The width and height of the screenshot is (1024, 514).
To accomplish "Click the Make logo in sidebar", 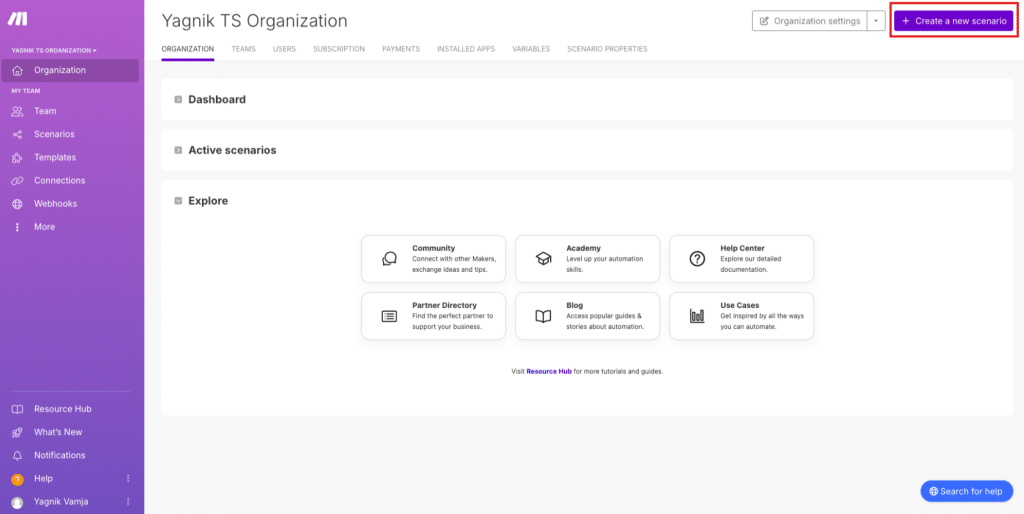I will [18, 19].
